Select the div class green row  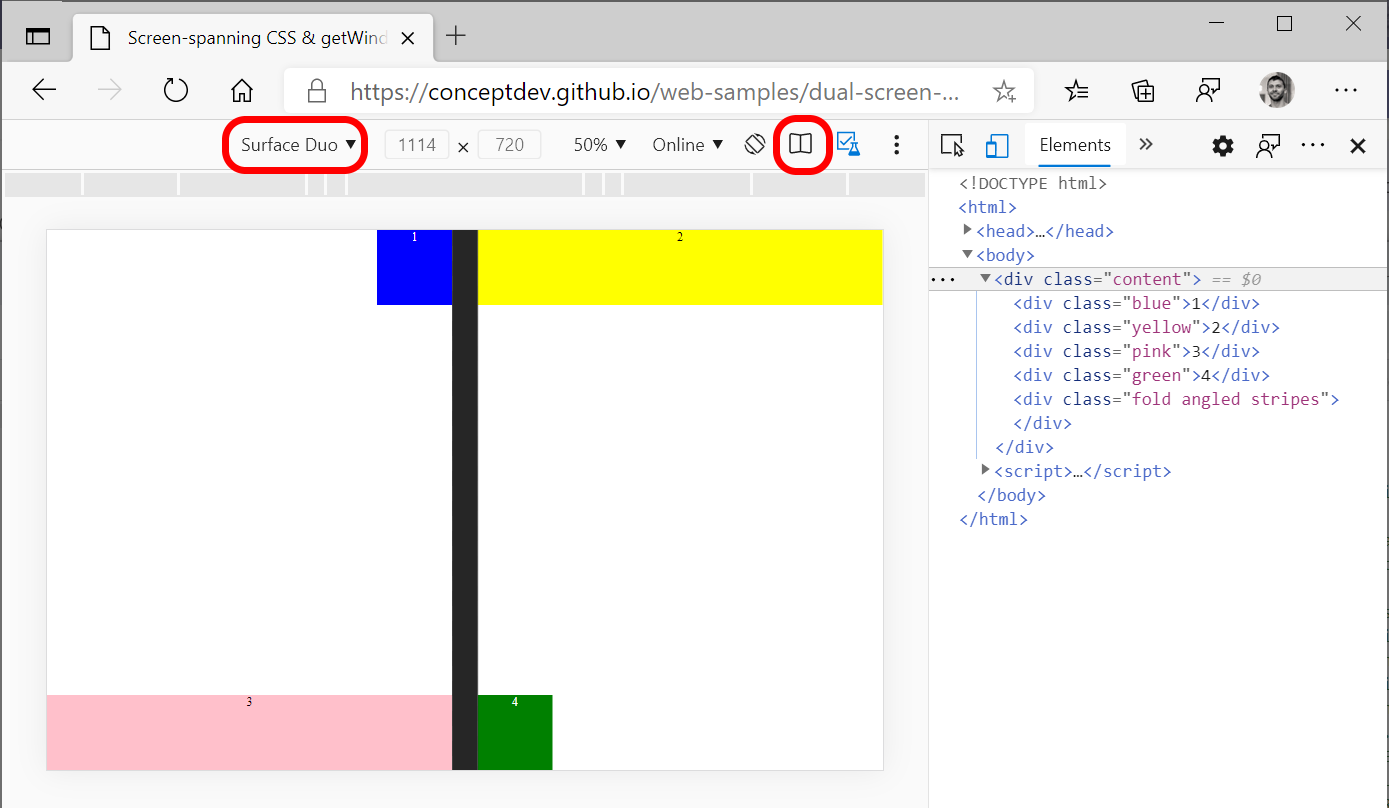[1141, 375]
